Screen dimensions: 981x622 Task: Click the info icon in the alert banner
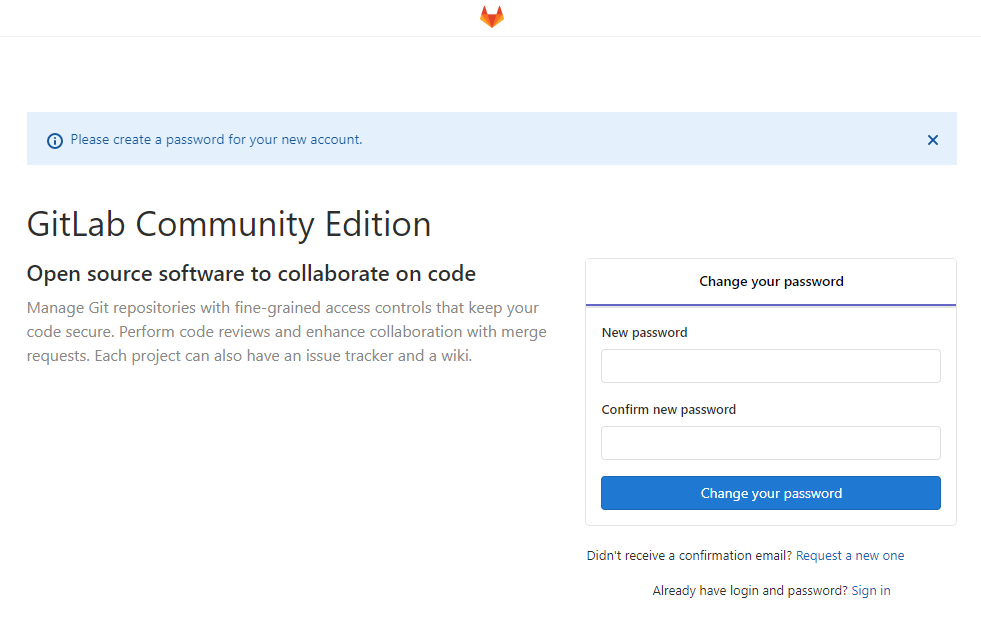click(x=55, y=141)
